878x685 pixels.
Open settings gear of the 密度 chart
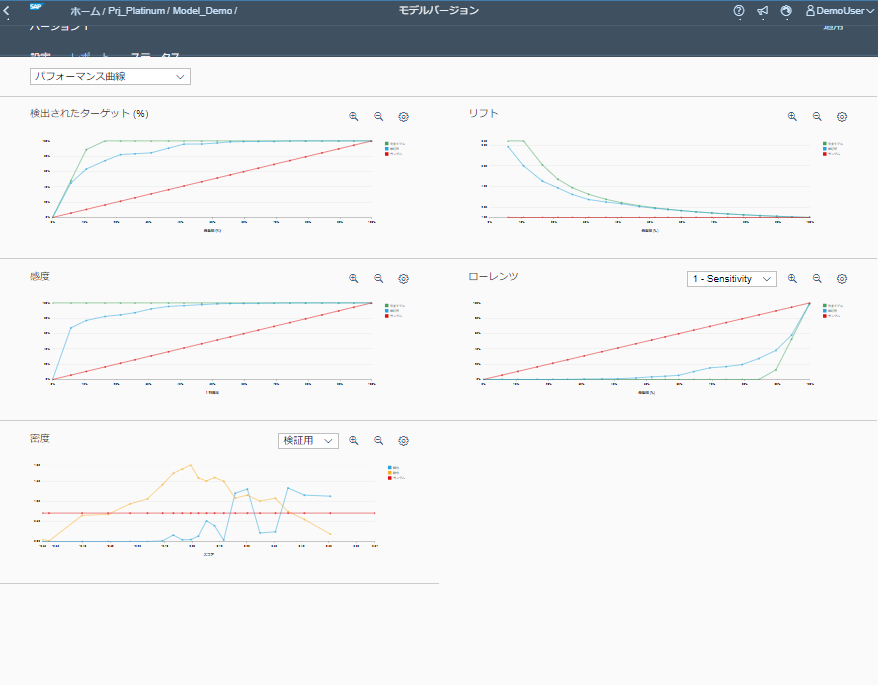click(403, 441)
